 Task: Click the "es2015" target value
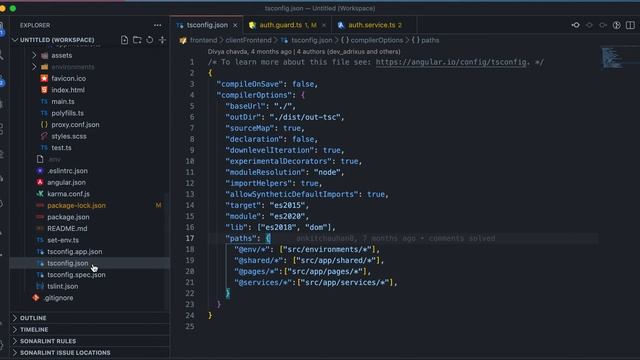287,205
